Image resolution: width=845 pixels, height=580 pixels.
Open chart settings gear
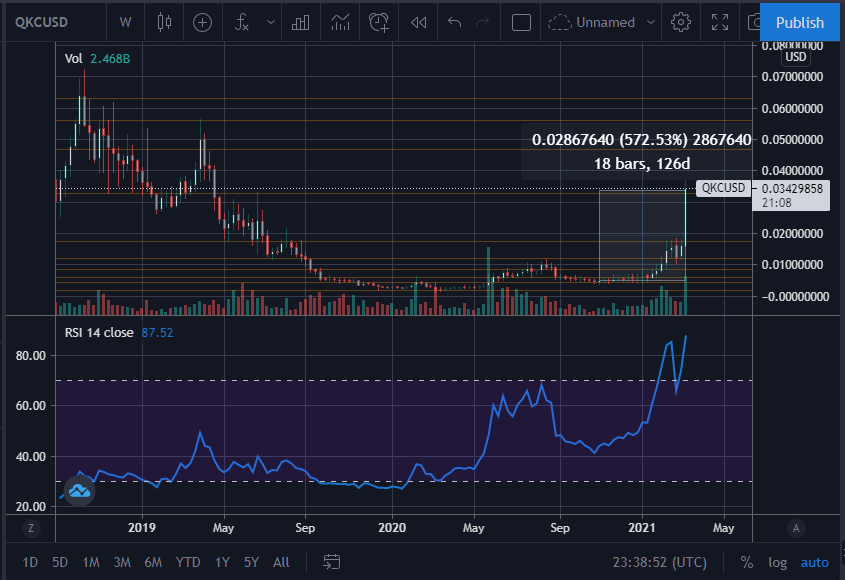(x=681, y=22)
